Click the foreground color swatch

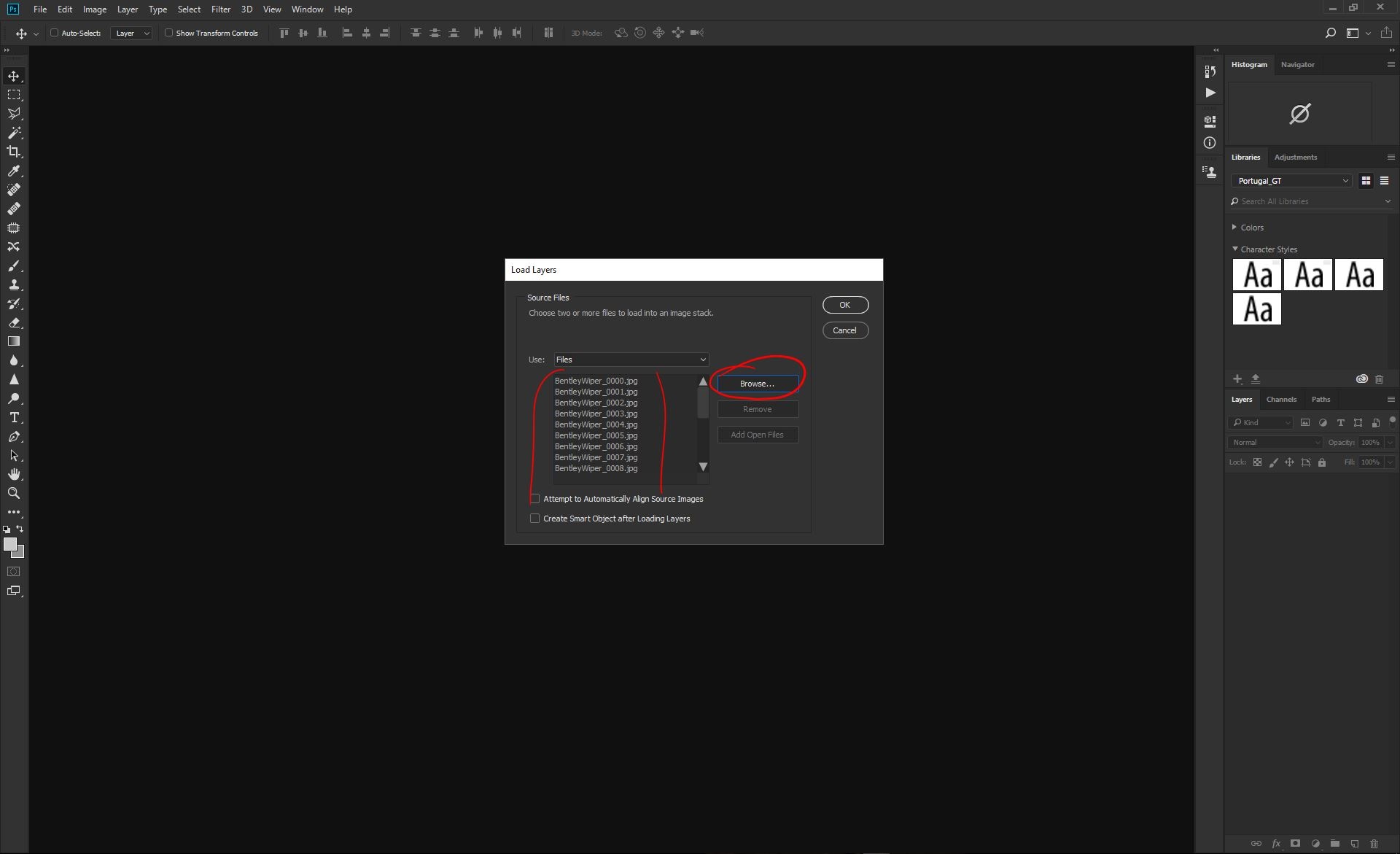coord(9,544)
